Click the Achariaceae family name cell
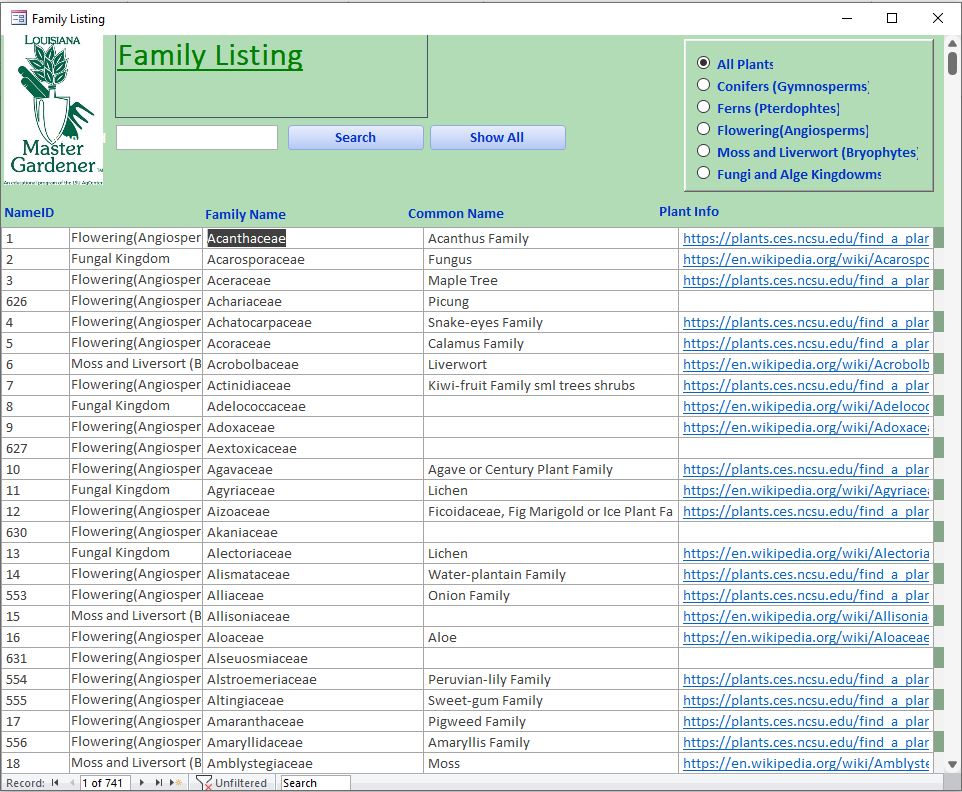962x792 pixels. tap(312, 301)
